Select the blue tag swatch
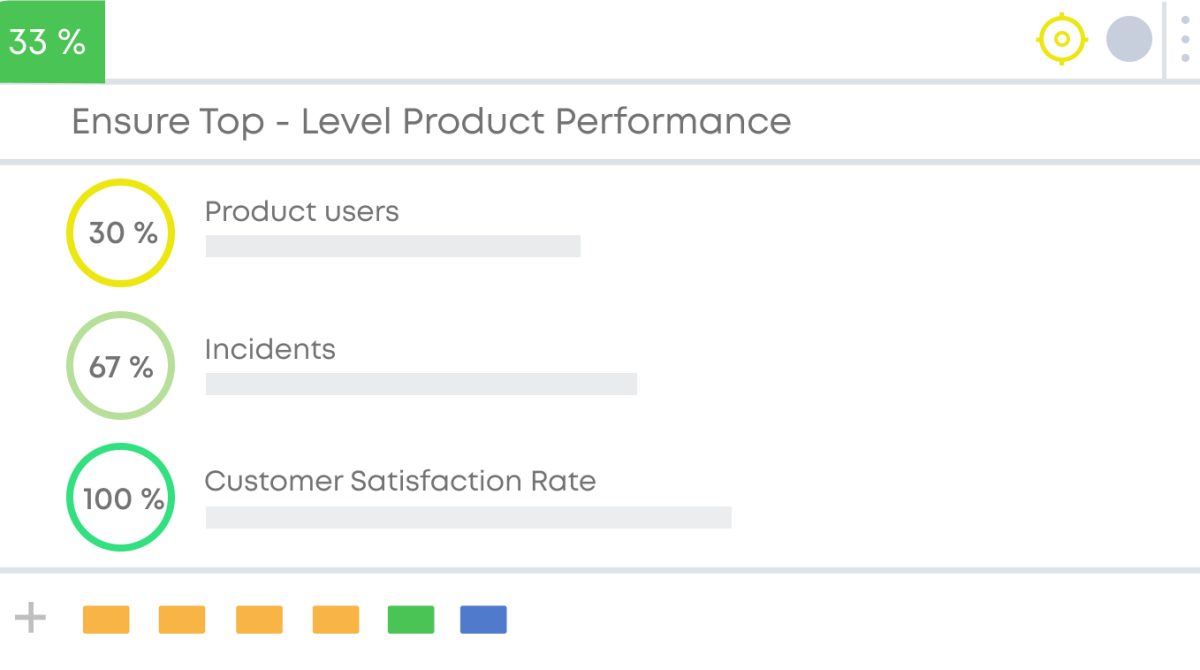 [x=483, y=620]
